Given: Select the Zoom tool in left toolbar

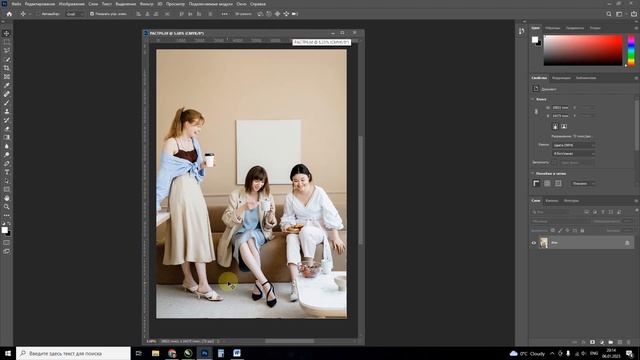Looking at the screenshot, I should (7, 207).
